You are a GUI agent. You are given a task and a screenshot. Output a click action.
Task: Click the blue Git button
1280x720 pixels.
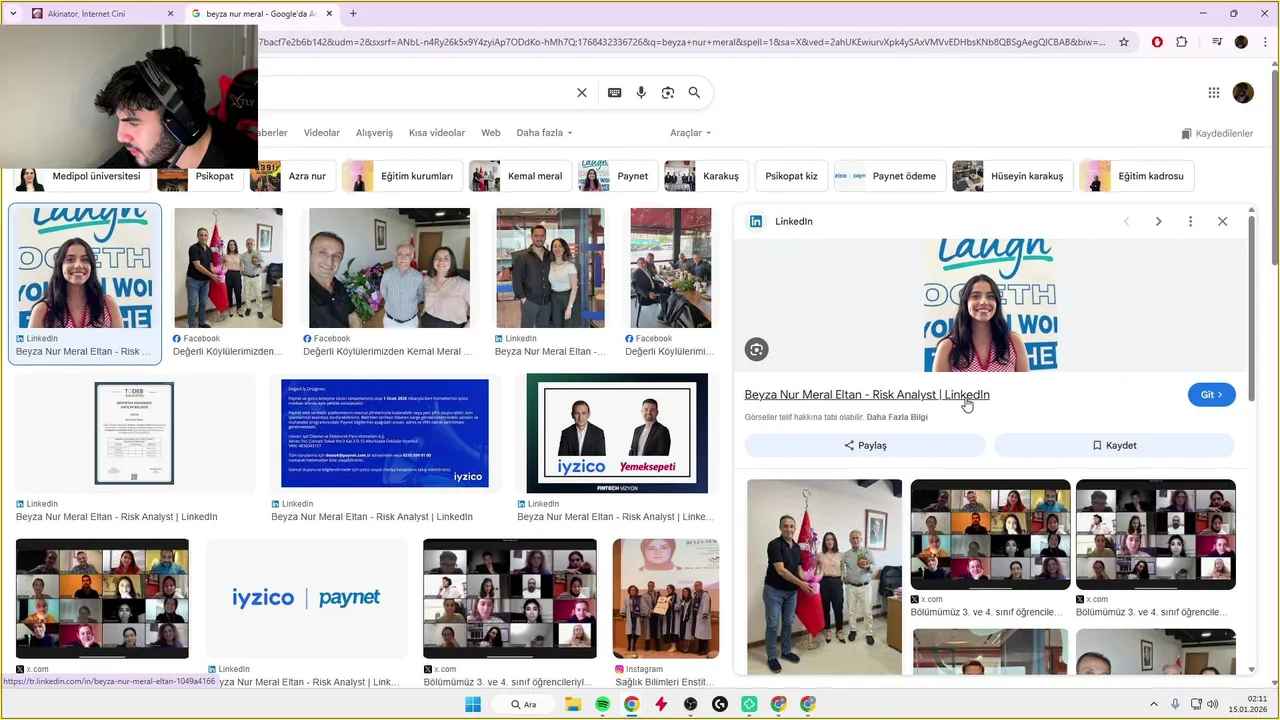[1212, 395]
